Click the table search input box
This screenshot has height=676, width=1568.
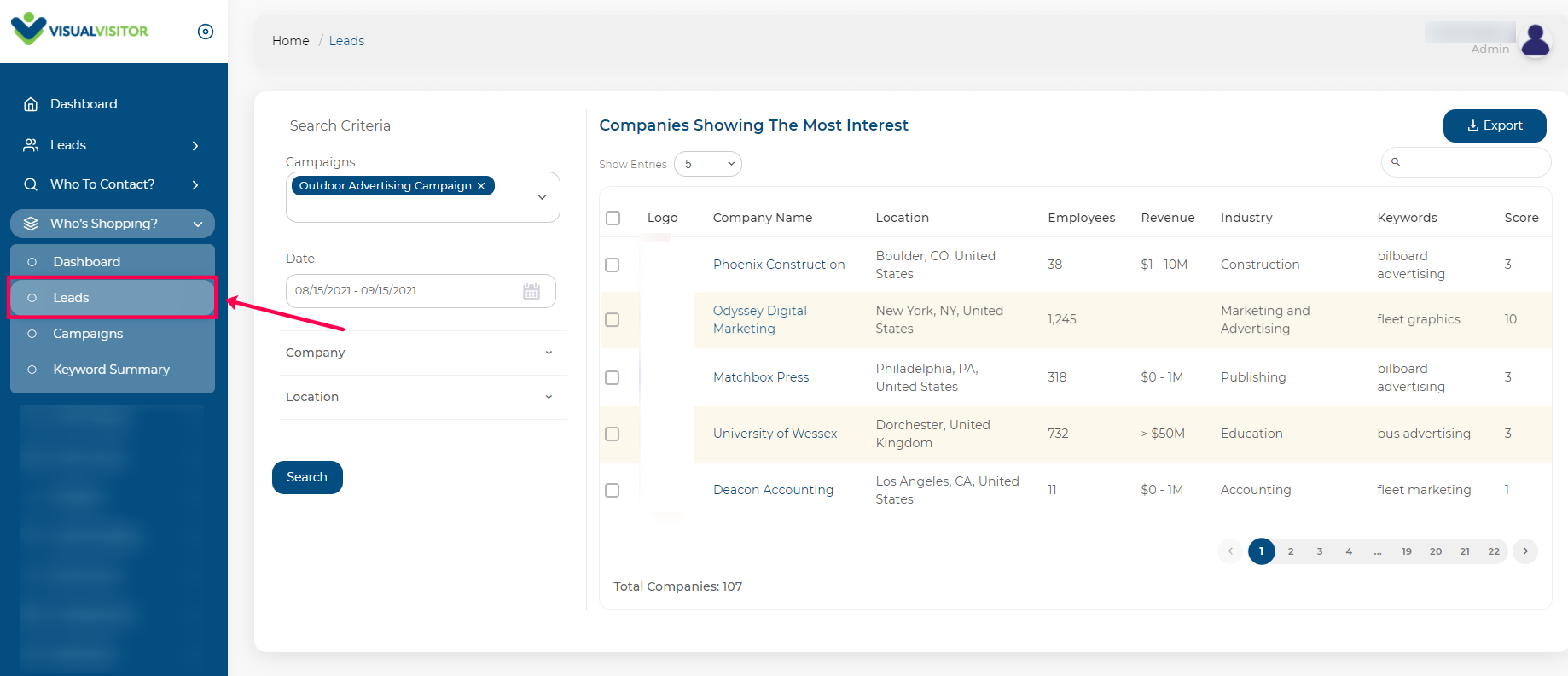coord(1466,162)
